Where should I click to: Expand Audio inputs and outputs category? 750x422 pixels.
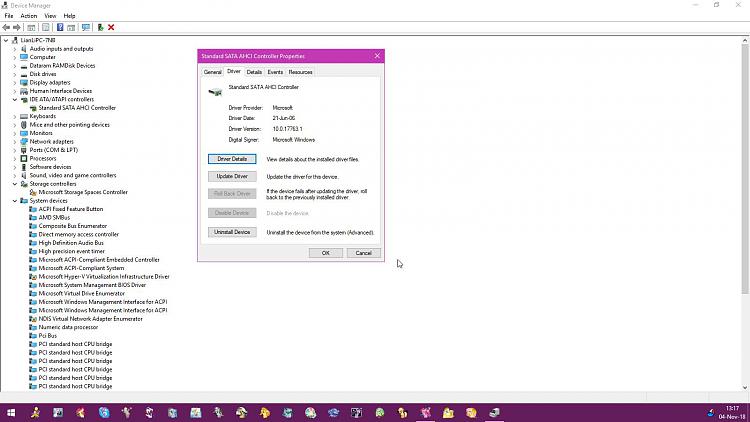click(x=15, y=49)
